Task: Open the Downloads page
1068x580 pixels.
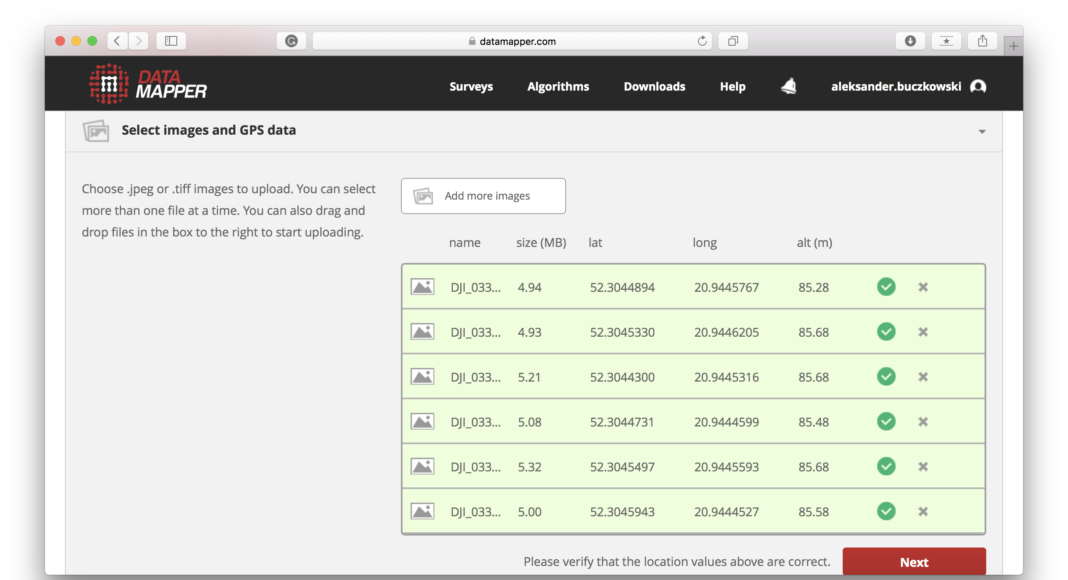Action: point(654,87)
